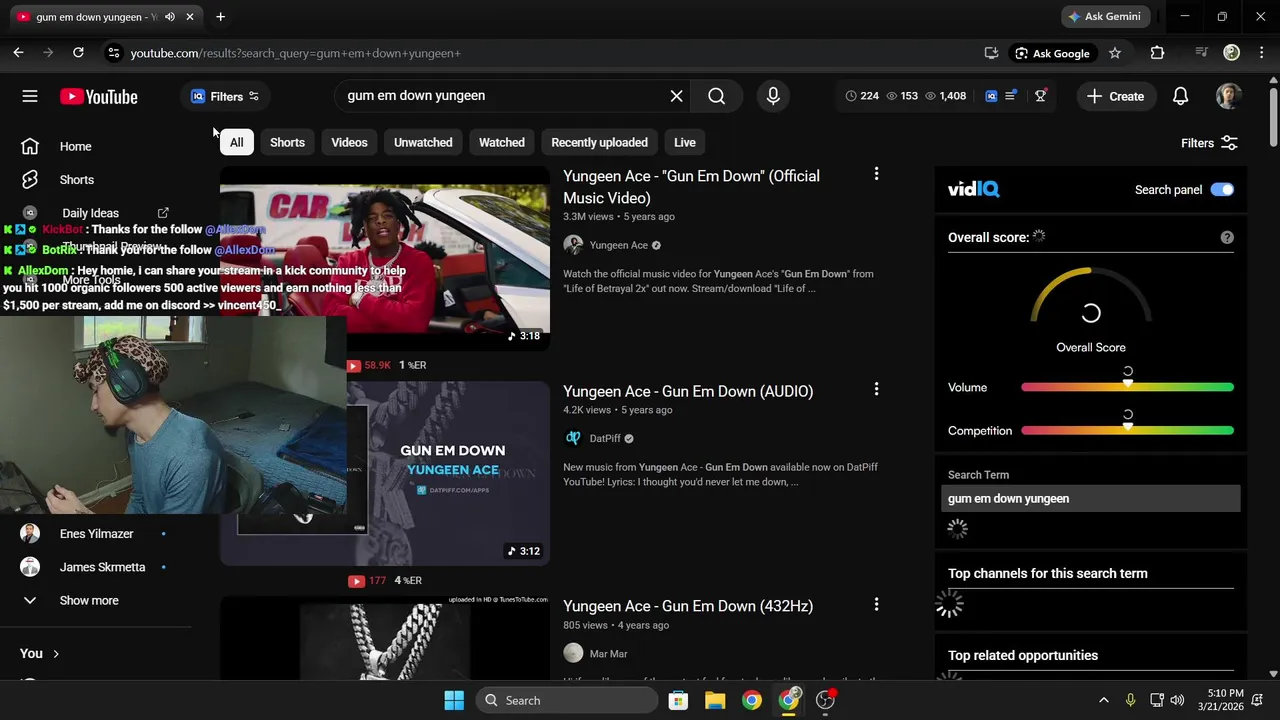Toggle the vidIQ Search panel switch
Screen dimensions: 1280x720
click(1222, 189)
